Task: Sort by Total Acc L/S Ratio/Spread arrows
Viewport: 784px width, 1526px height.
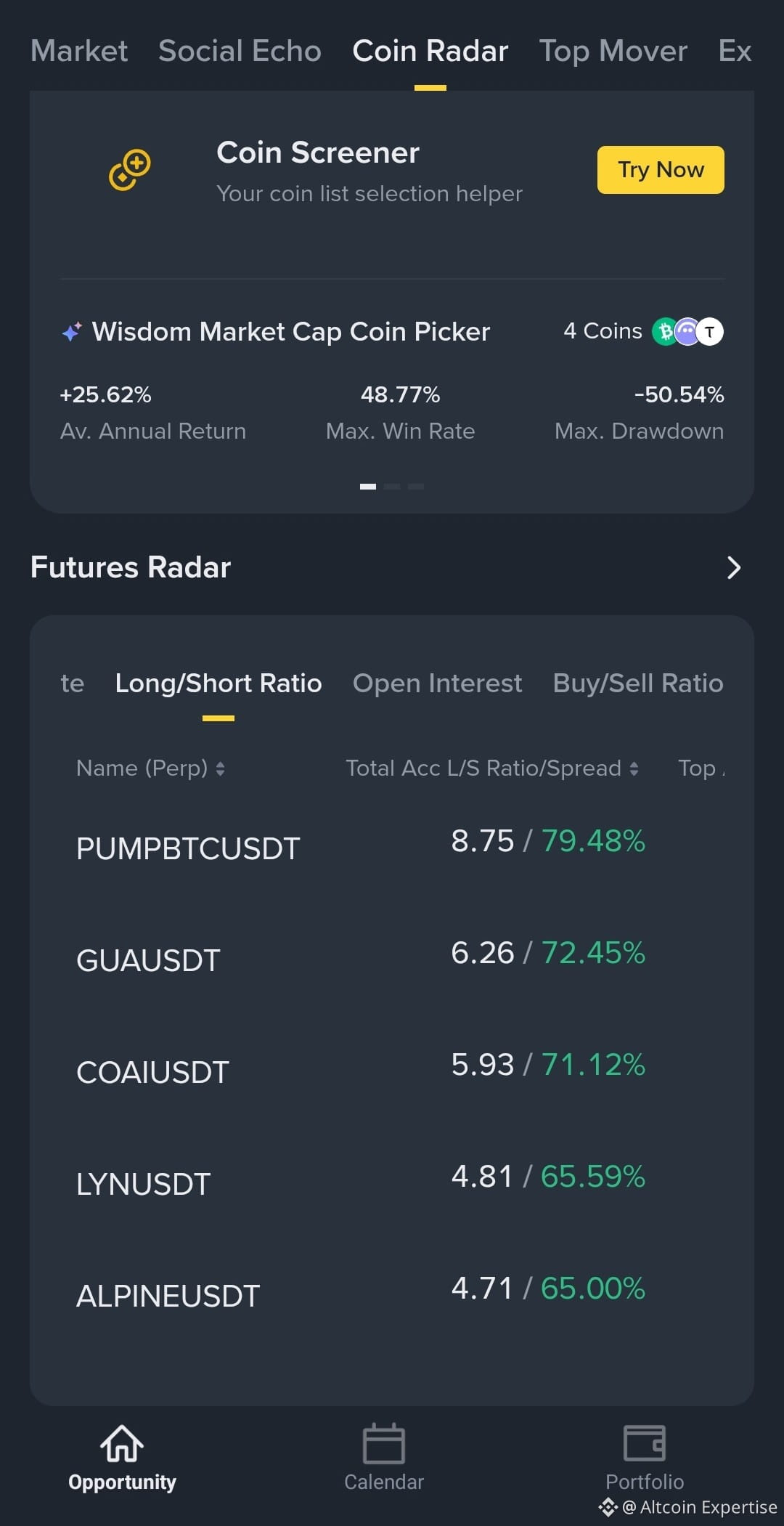Action: pyautogui.click(x=634, y=768)
